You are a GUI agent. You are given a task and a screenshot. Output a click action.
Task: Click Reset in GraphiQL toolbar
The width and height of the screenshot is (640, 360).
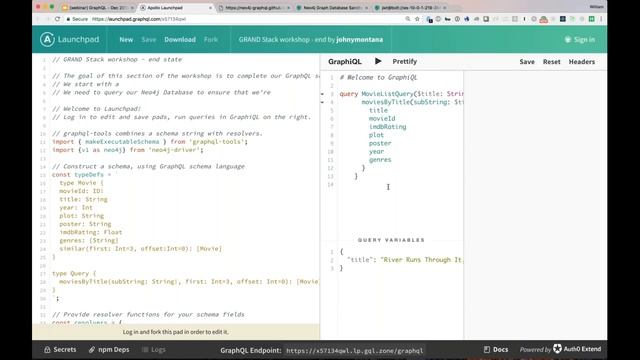551,62
